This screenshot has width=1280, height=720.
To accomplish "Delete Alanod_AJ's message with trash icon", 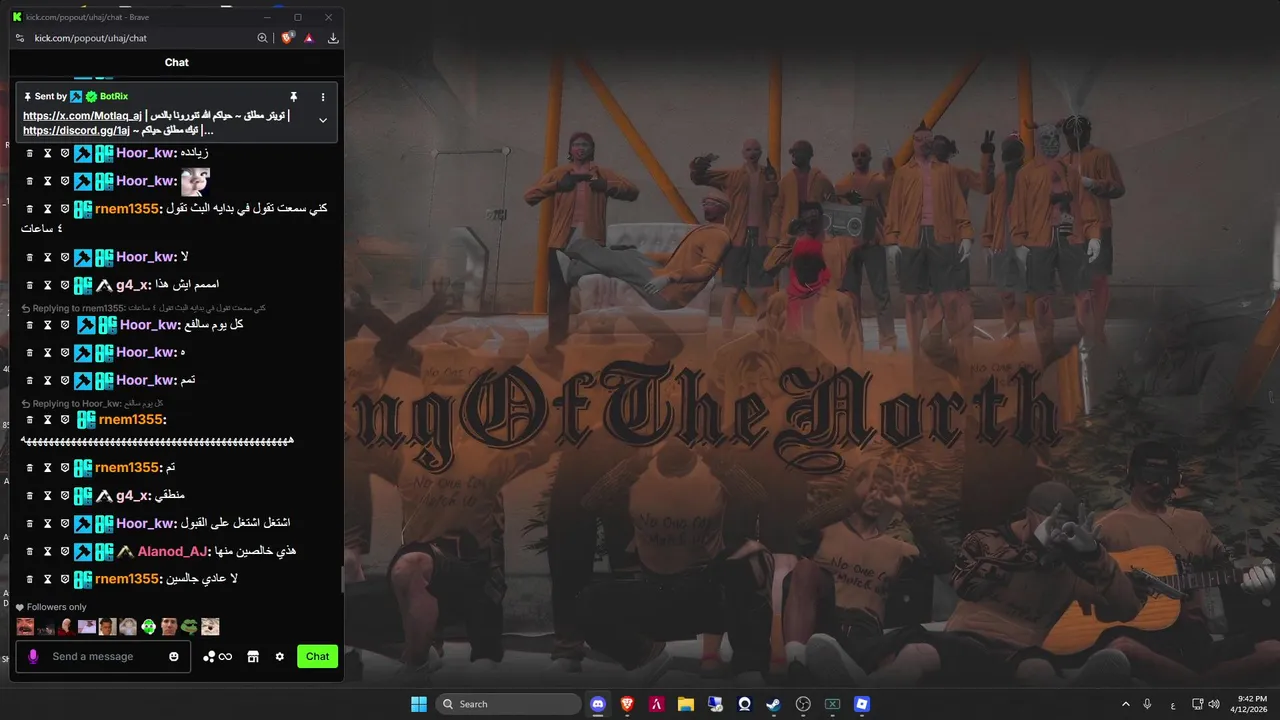I will 30,551.
